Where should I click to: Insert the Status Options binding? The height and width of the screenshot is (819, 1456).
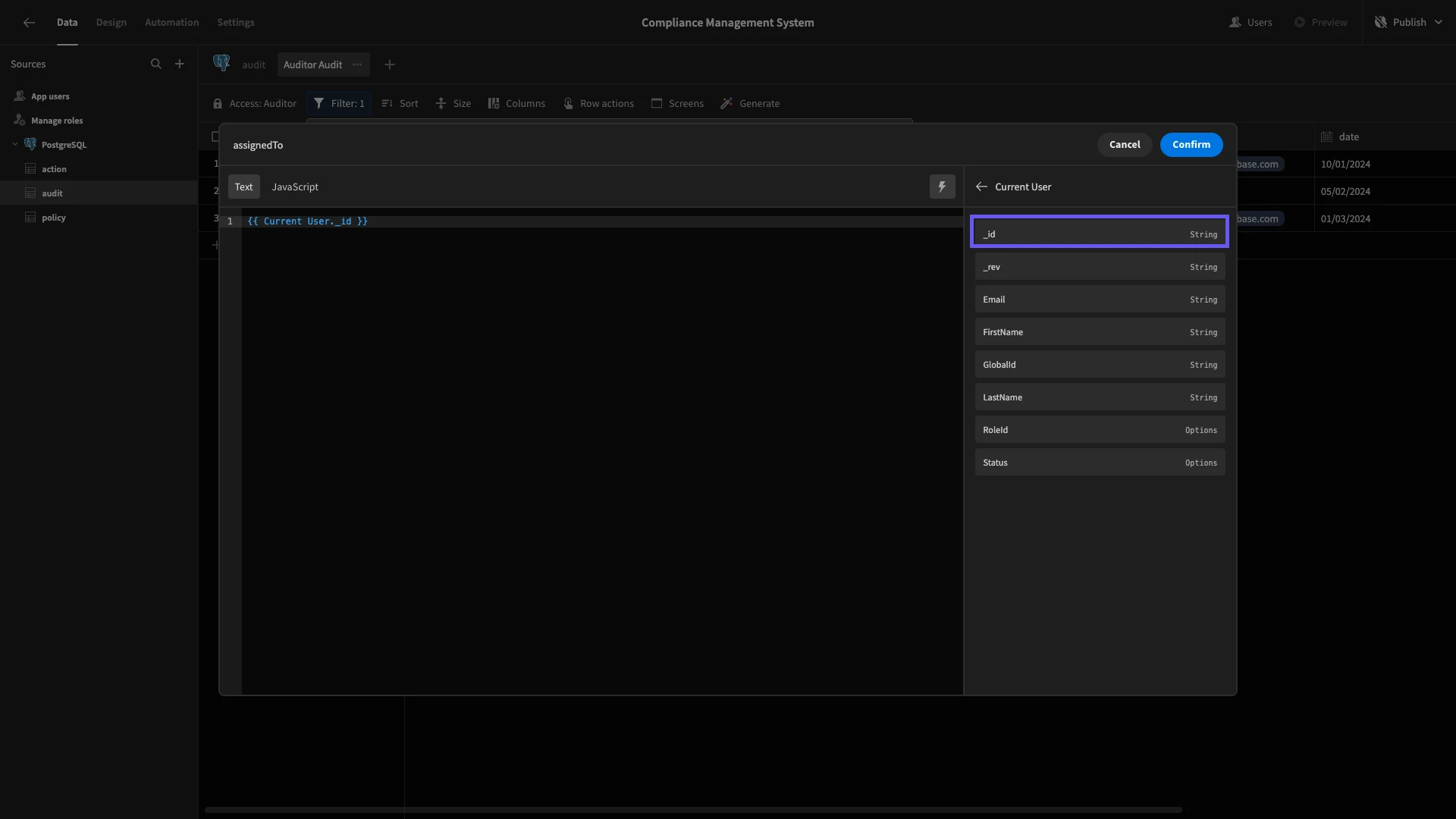click(x=1100, y=463)
